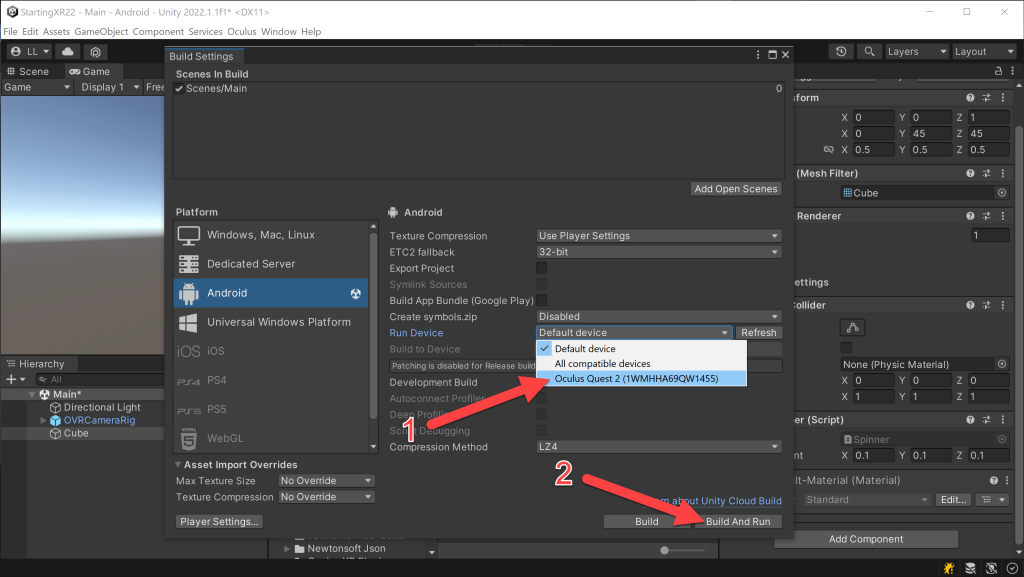Choose All compatible devices option
Image resolution: width=1024 pixels, height=577 pixels.
coord(641,364)
